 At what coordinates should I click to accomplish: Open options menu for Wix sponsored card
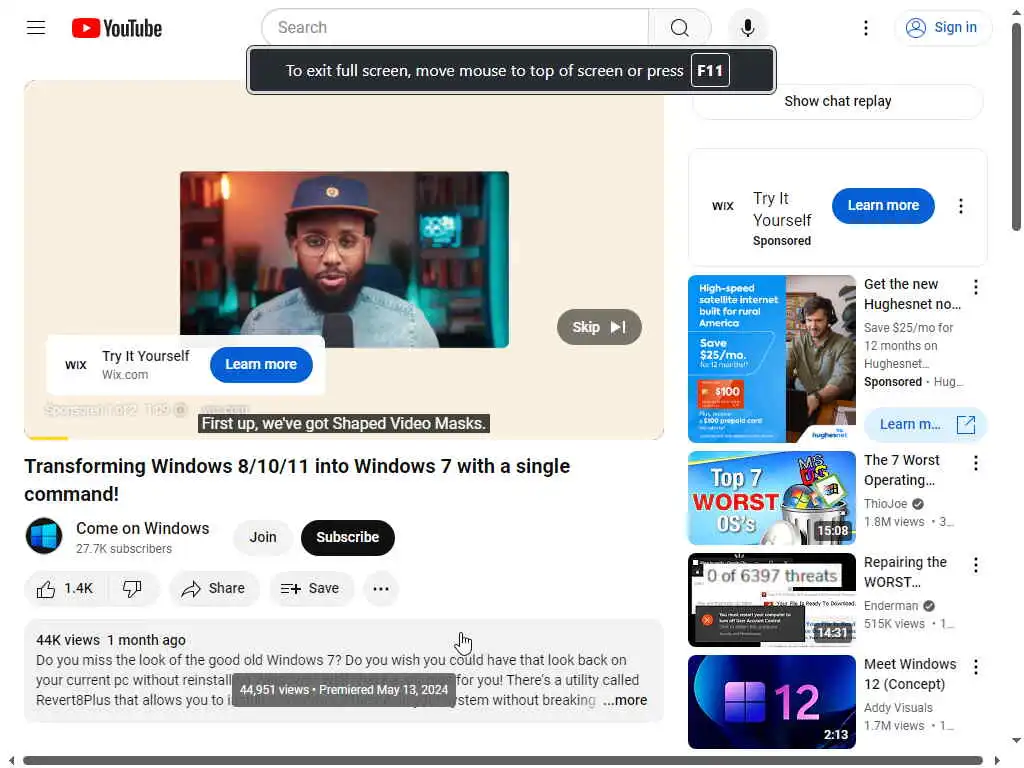pyautogui.click(x=961, y=206)
